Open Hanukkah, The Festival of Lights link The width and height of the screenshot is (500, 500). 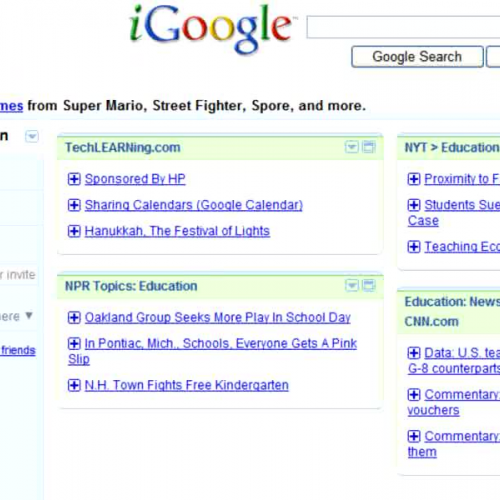pos(177,231)
